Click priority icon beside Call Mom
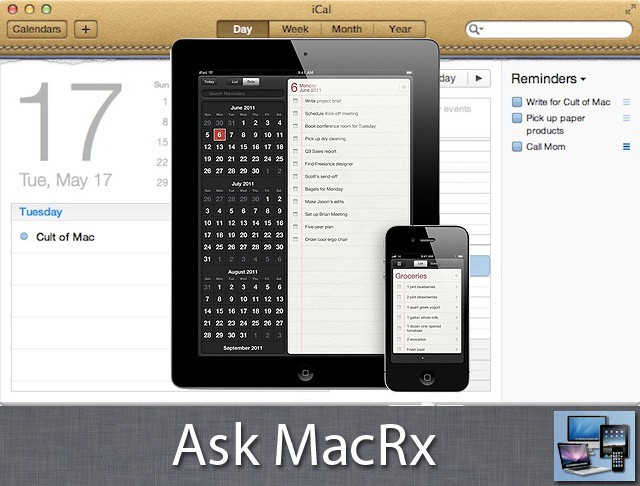Screen dimensions: 640x486 pyautogui.click(x=627, y=147)
